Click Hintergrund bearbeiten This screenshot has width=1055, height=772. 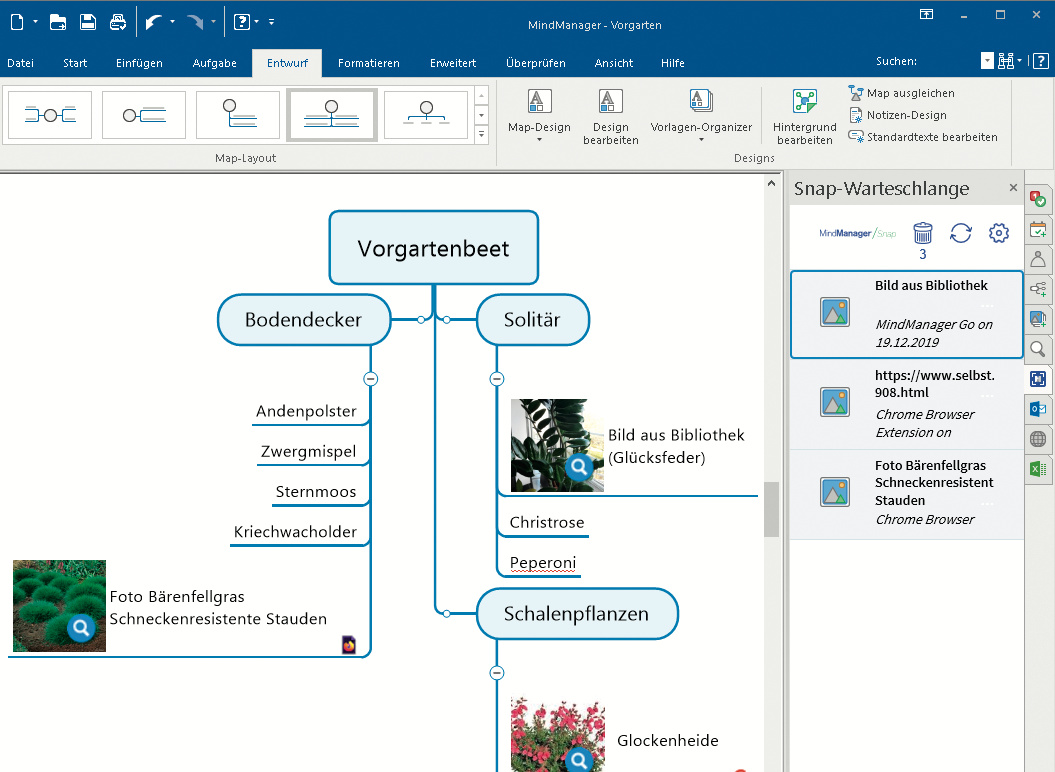(x=805, y=116)
